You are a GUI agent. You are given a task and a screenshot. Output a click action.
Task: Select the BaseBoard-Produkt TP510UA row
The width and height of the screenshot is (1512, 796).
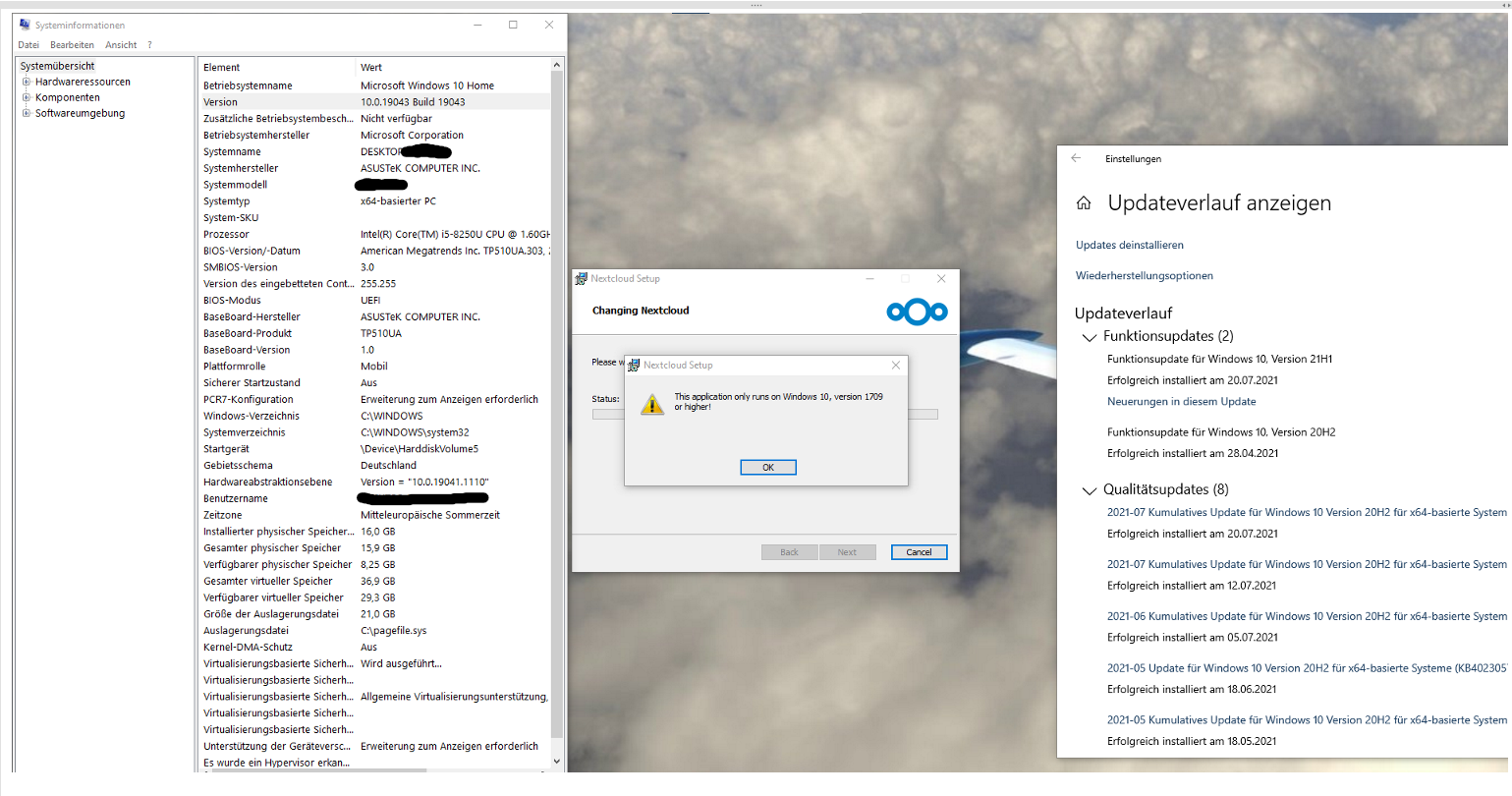tap(375, 333)
